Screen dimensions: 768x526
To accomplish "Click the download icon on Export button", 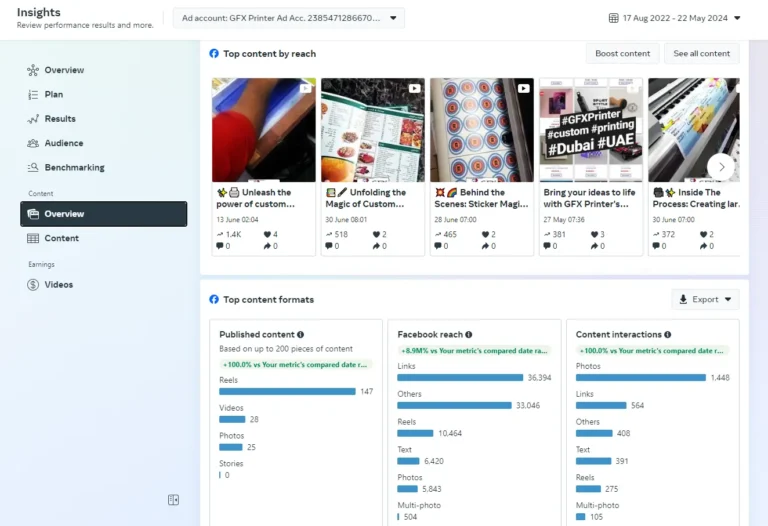I will [683, 299].
